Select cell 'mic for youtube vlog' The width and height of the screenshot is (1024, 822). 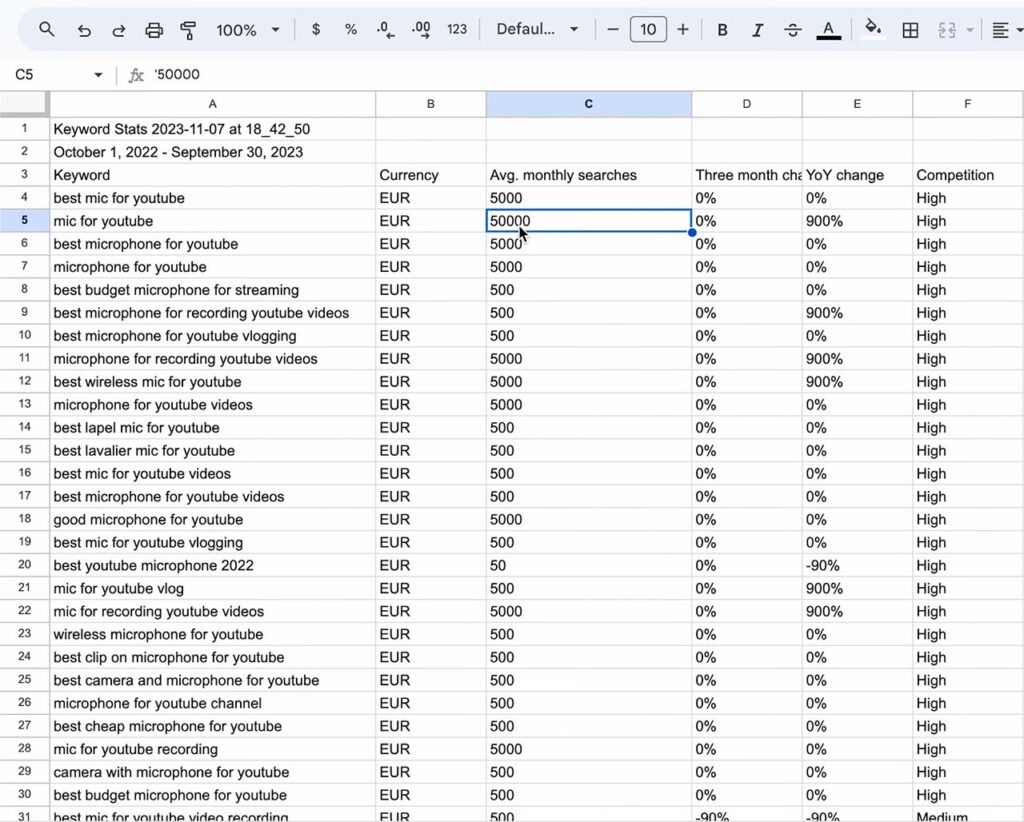point(212,588)
